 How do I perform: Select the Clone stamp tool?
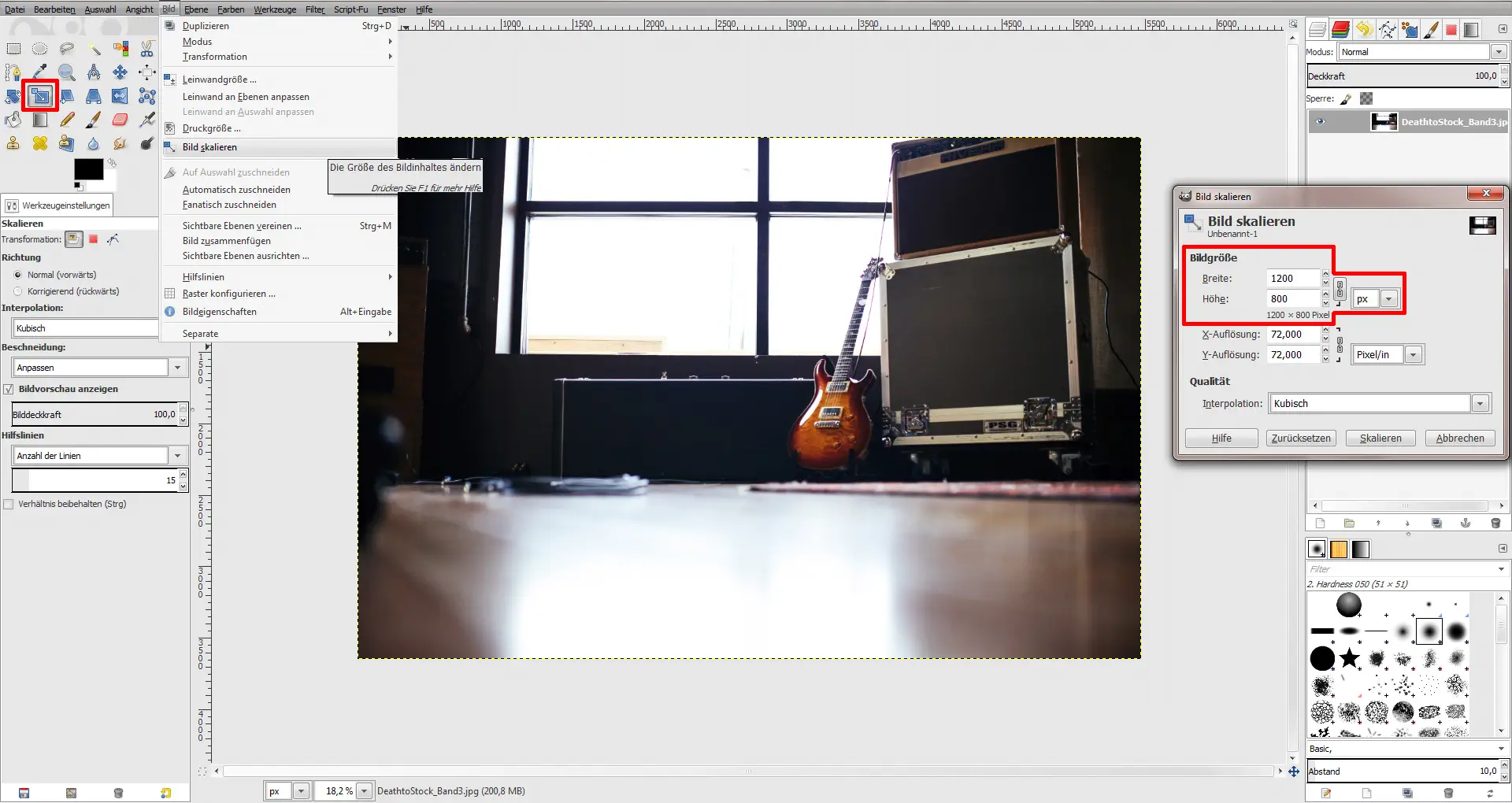tap(13, 143)
